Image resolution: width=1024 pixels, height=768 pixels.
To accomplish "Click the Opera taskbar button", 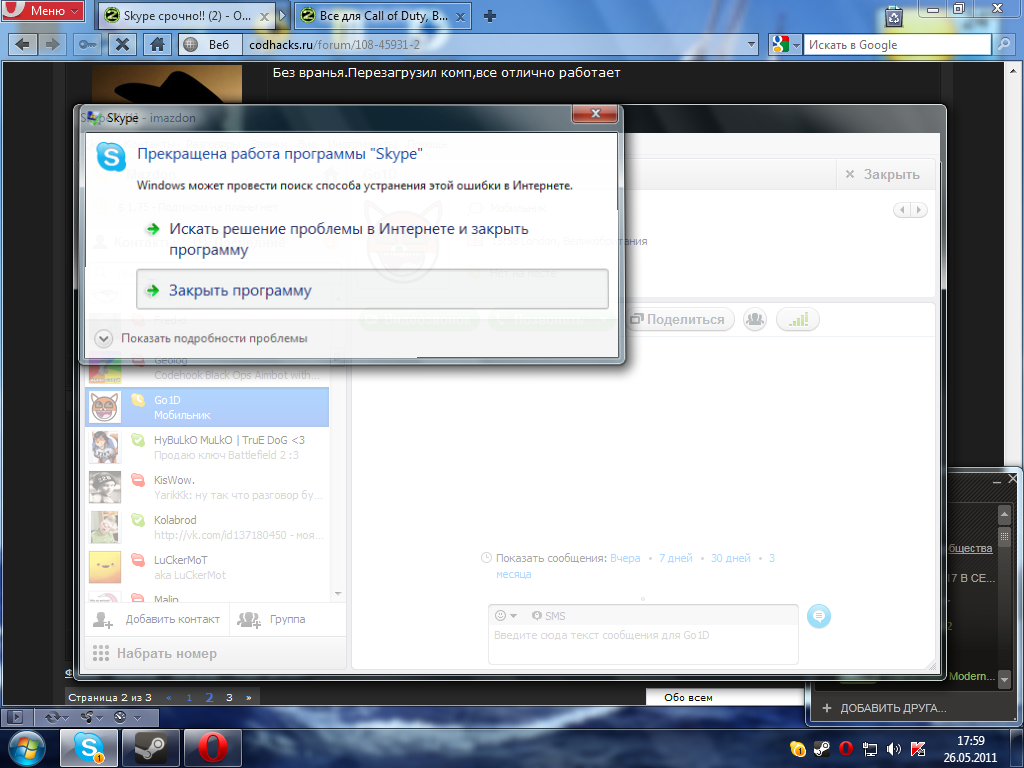I will [213, 748].
